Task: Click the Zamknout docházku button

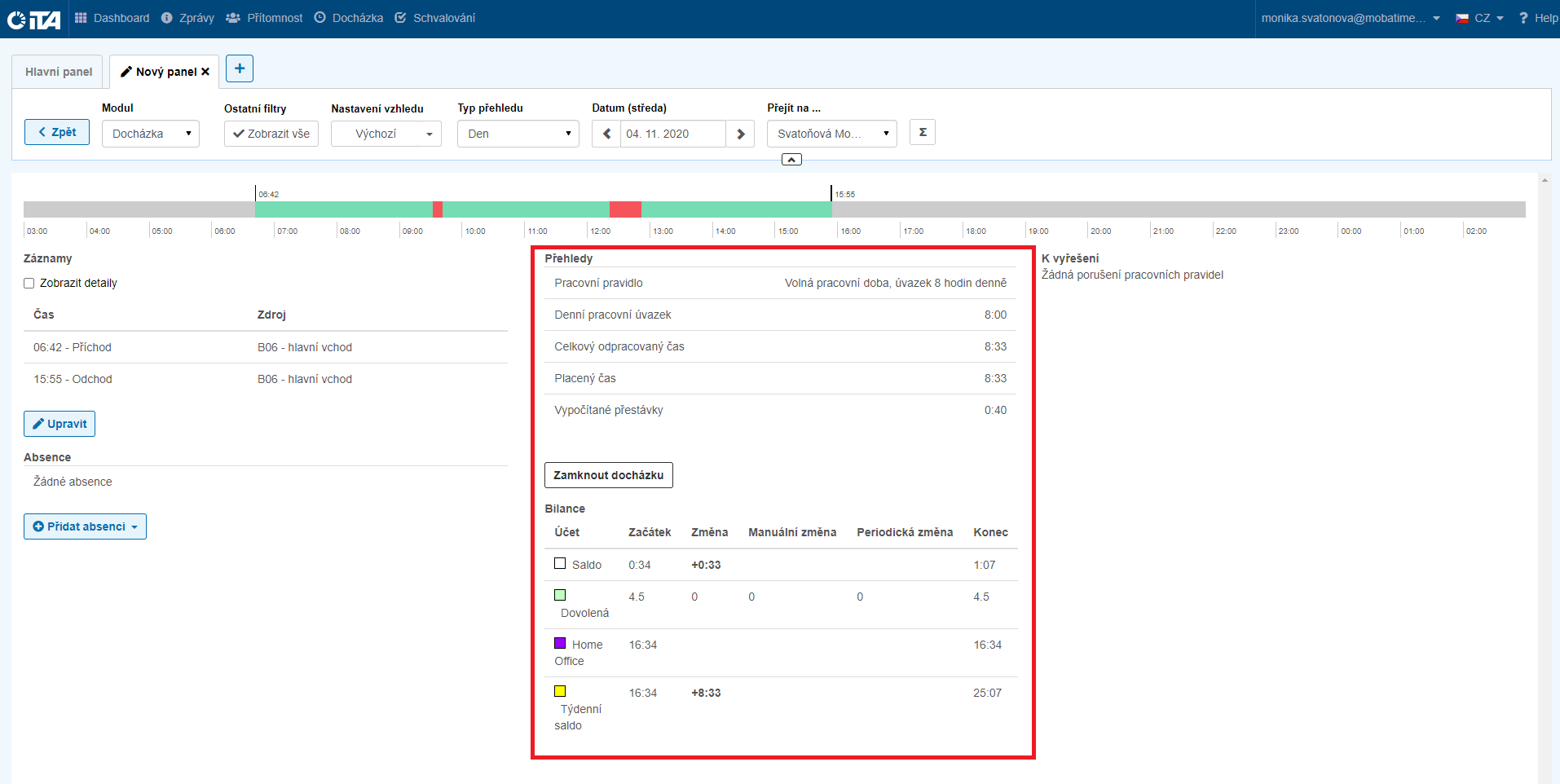Action: (608, 475)
